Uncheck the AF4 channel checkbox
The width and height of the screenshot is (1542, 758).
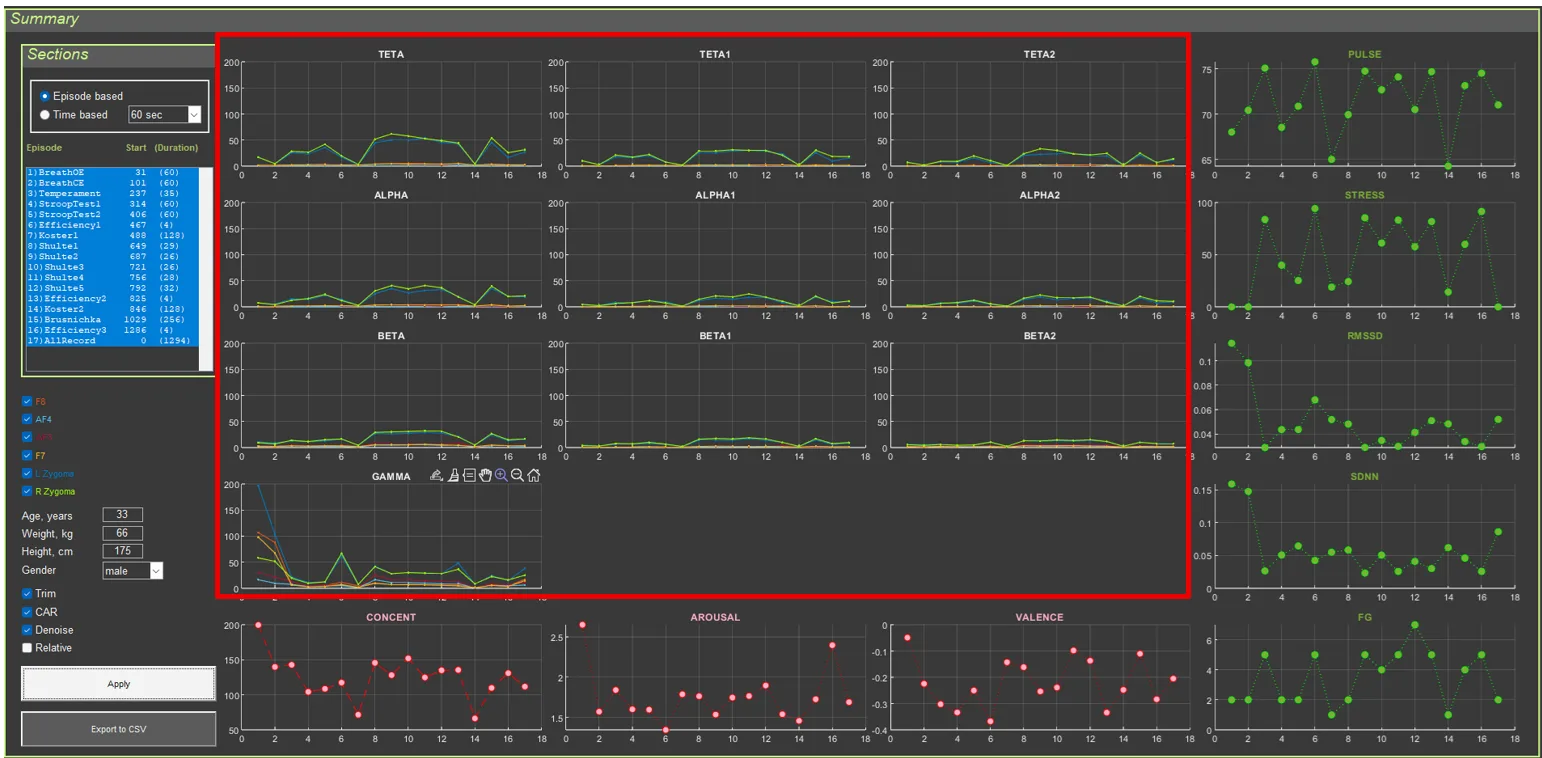27,419
